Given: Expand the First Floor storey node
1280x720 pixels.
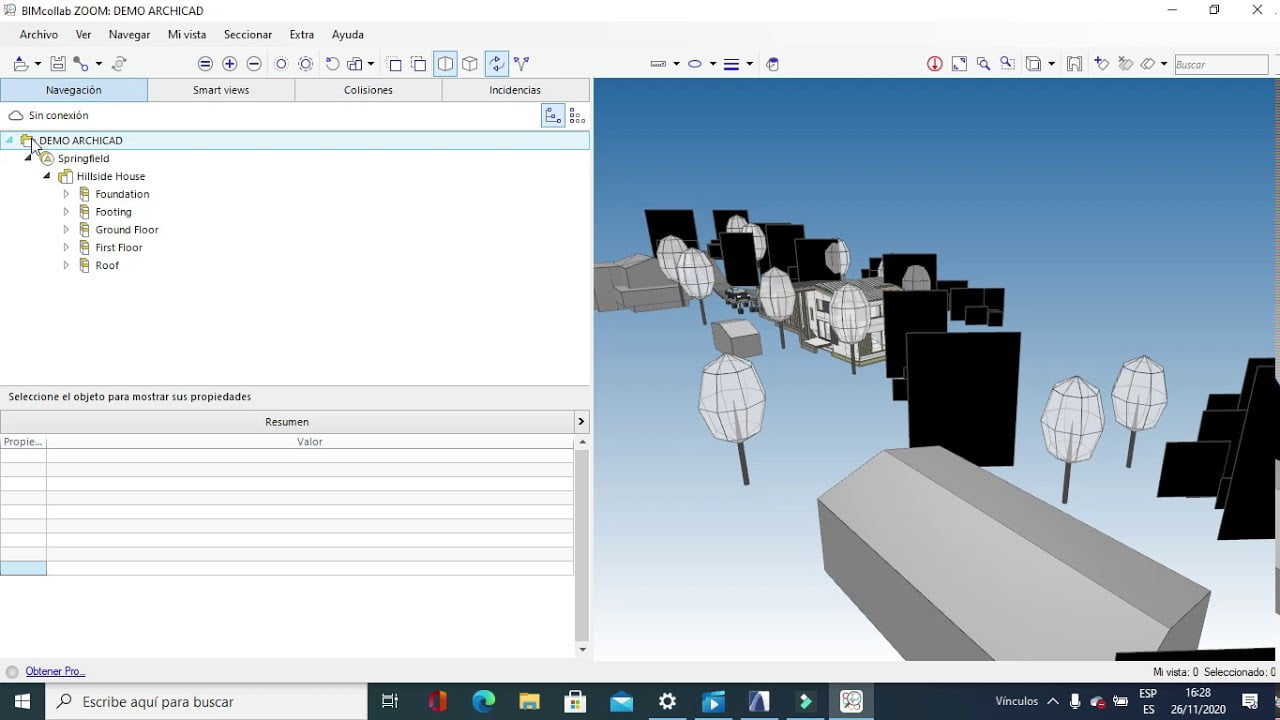Looking at the screenshot, I should [x=67, y=247].
